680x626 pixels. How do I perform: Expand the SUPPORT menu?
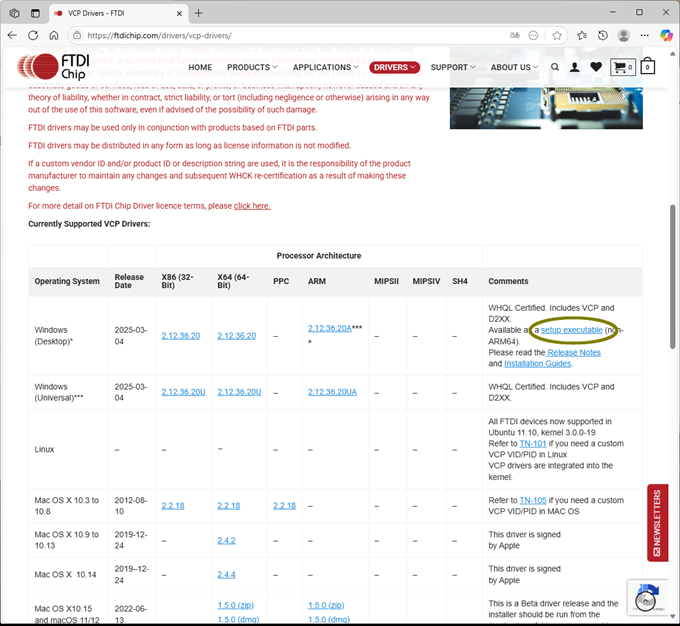[x=453, y=67]
